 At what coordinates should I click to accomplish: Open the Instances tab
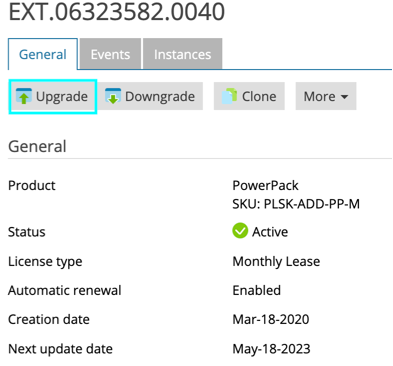(x=182, y=54)
